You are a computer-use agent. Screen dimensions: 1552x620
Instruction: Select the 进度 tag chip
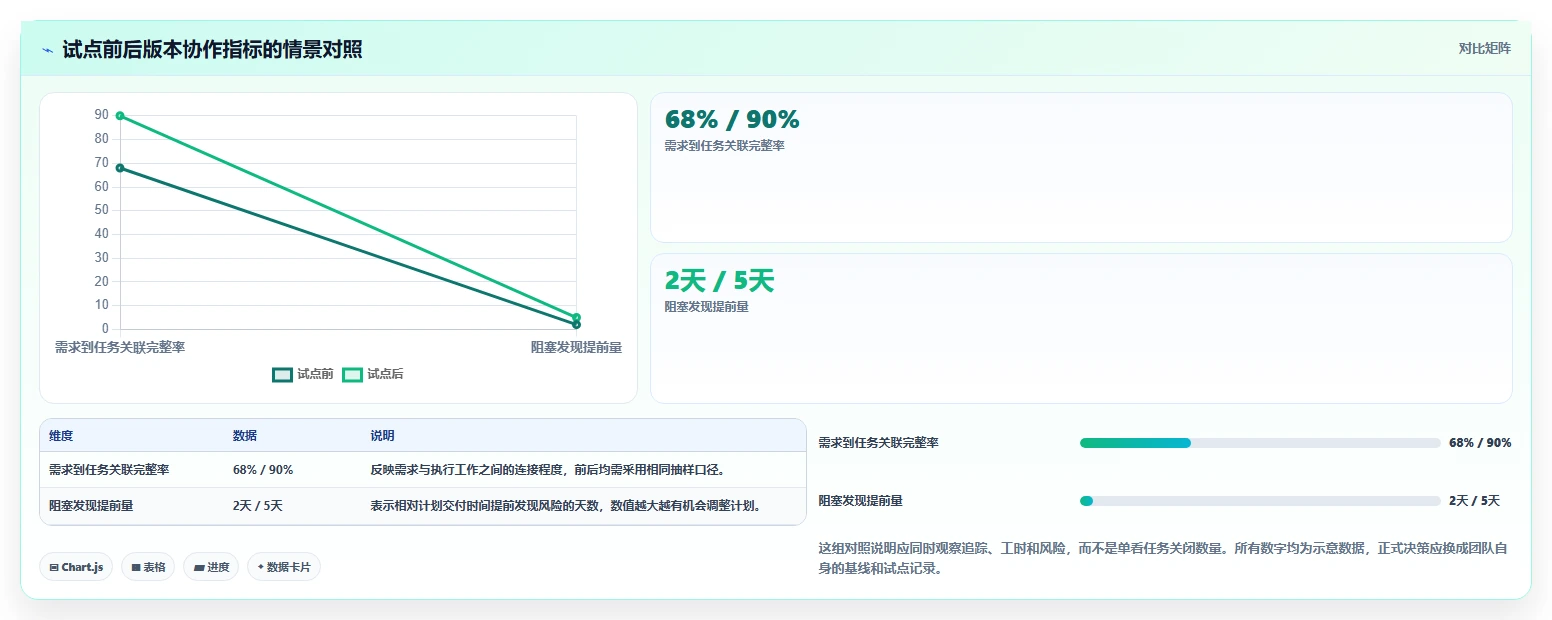211,567
